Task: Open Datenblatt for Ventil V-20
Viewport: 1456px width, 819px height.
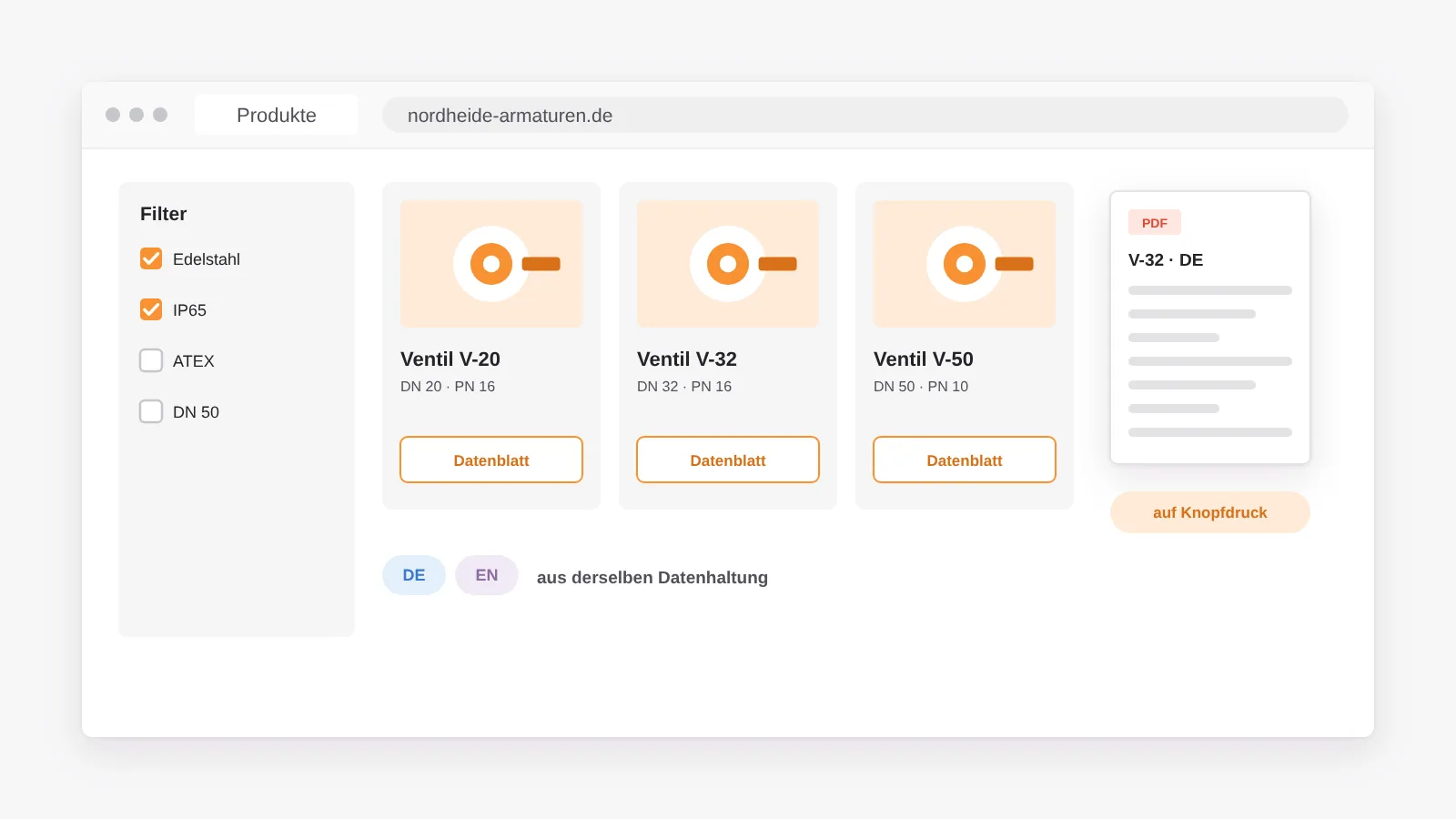Action: coord(491,460)
